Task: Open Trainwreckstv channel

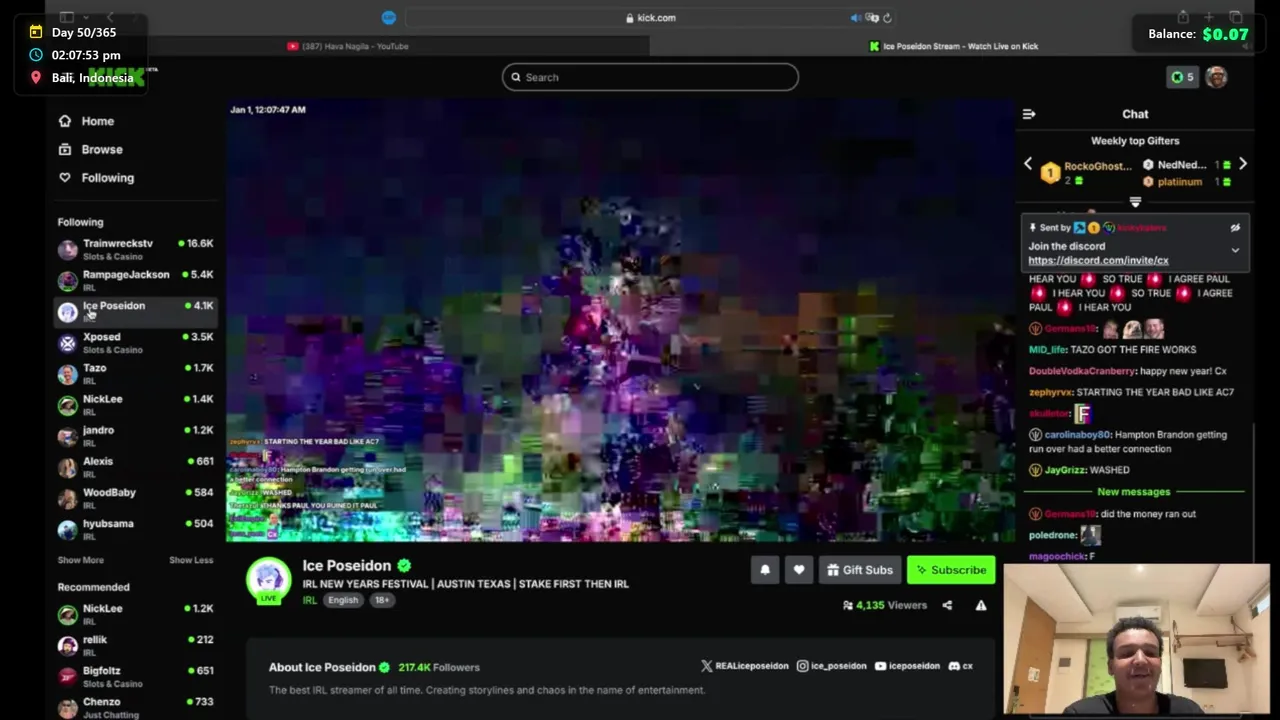Action: [x=135, y=249]
